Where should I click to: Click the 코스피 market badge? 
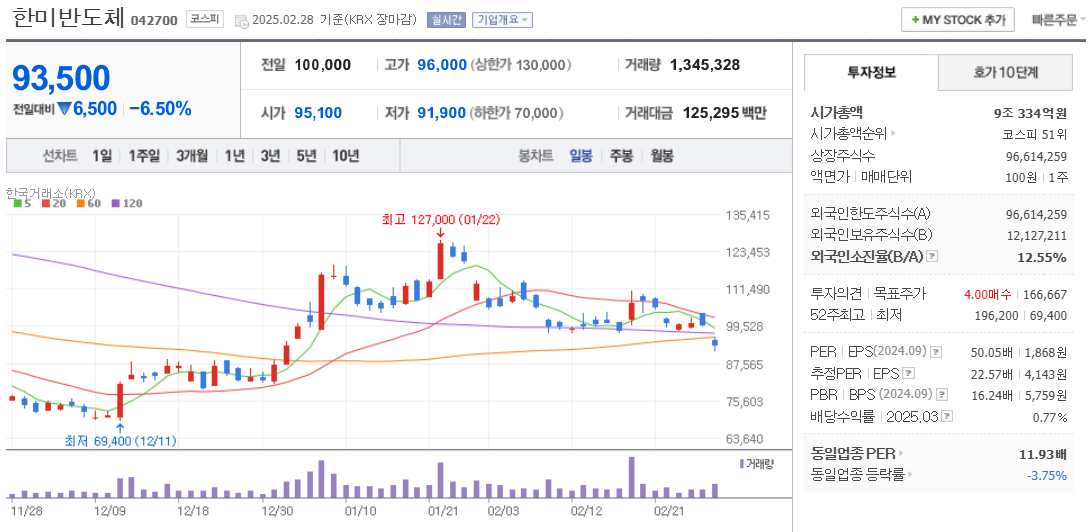tap(205, 19)
